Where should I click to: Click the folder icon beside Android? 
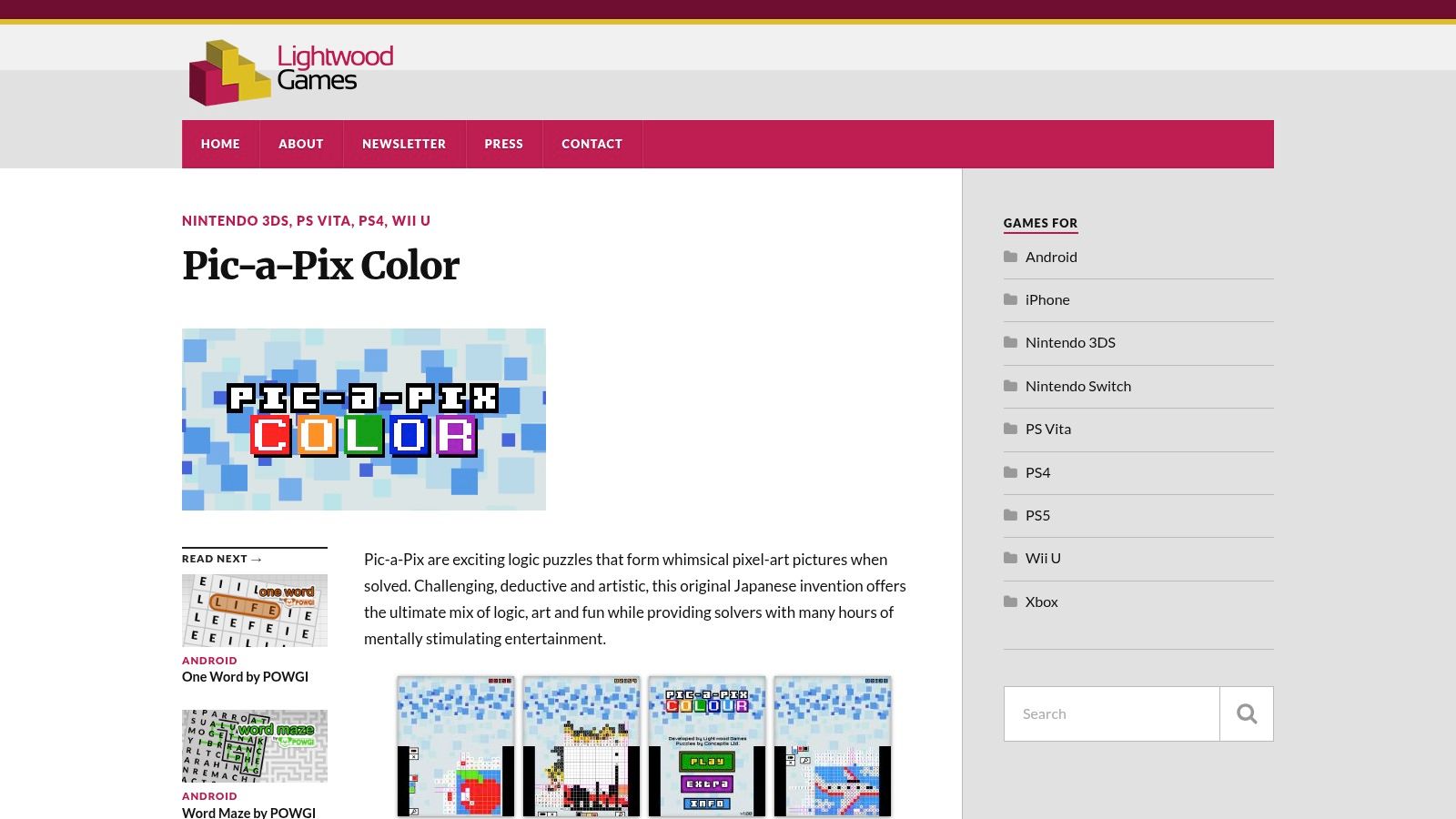pyautogui.click(x=1009, y=257)
